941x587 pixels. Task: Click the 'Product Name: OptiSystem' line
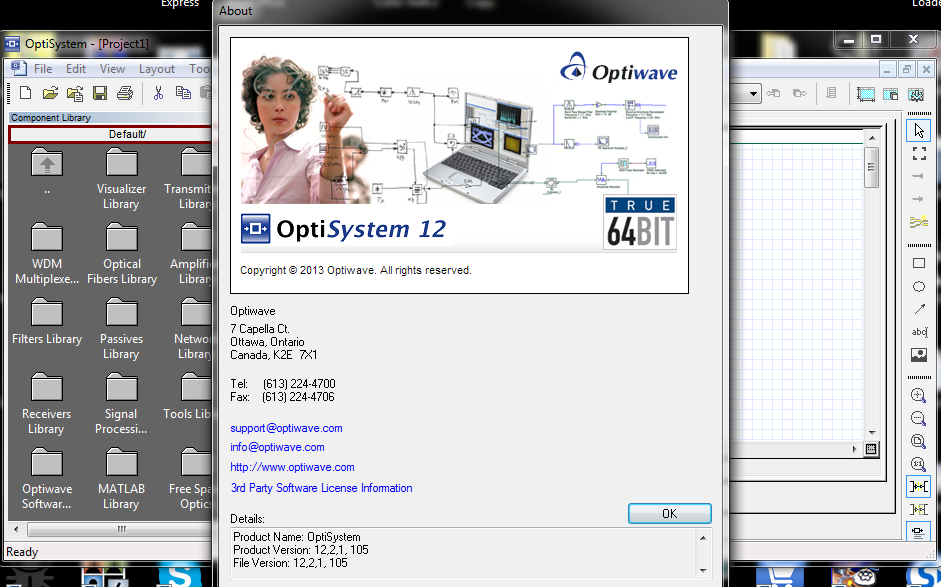[x=296, y=537]
